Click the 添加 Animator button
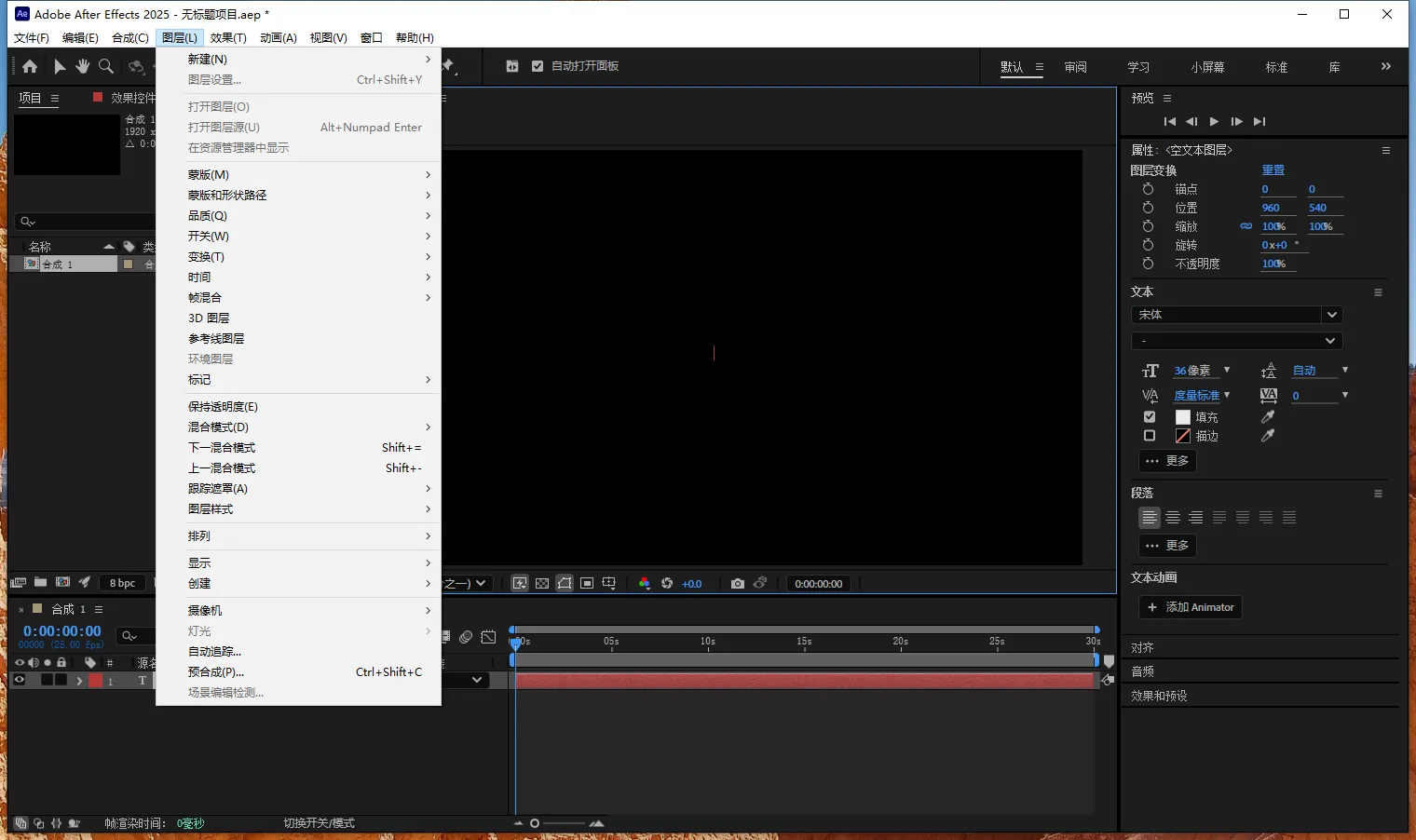The height and width of the screenshot is (840, 1416). point(1190,607)
